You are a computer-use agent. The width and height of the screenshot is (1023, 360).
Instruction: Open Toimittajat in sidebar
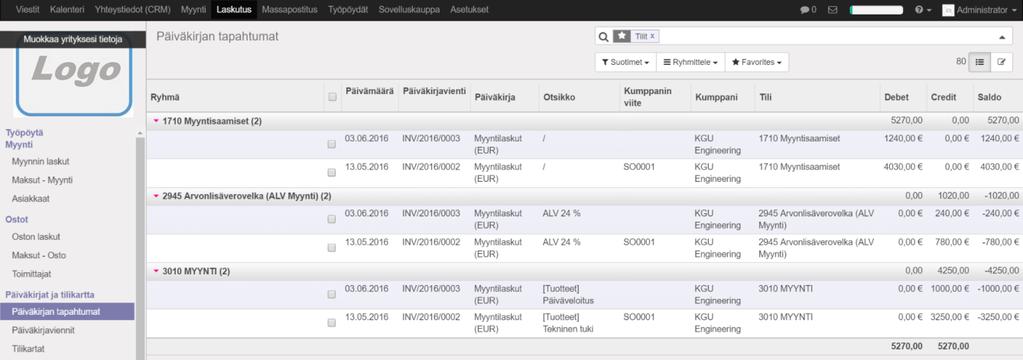click(x=31, y=274)
